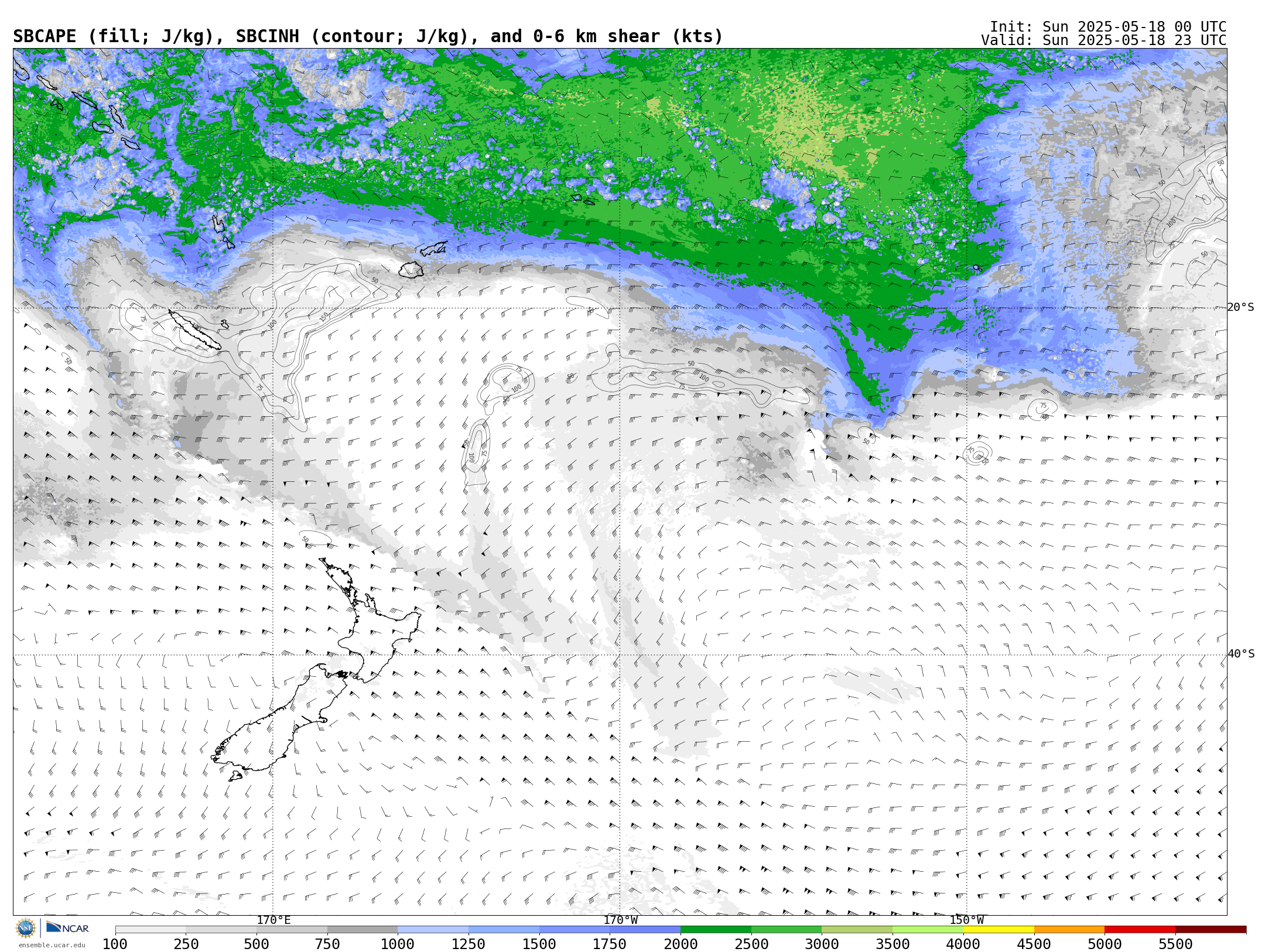Click the colorbar tick label 100

coord(115,944)
